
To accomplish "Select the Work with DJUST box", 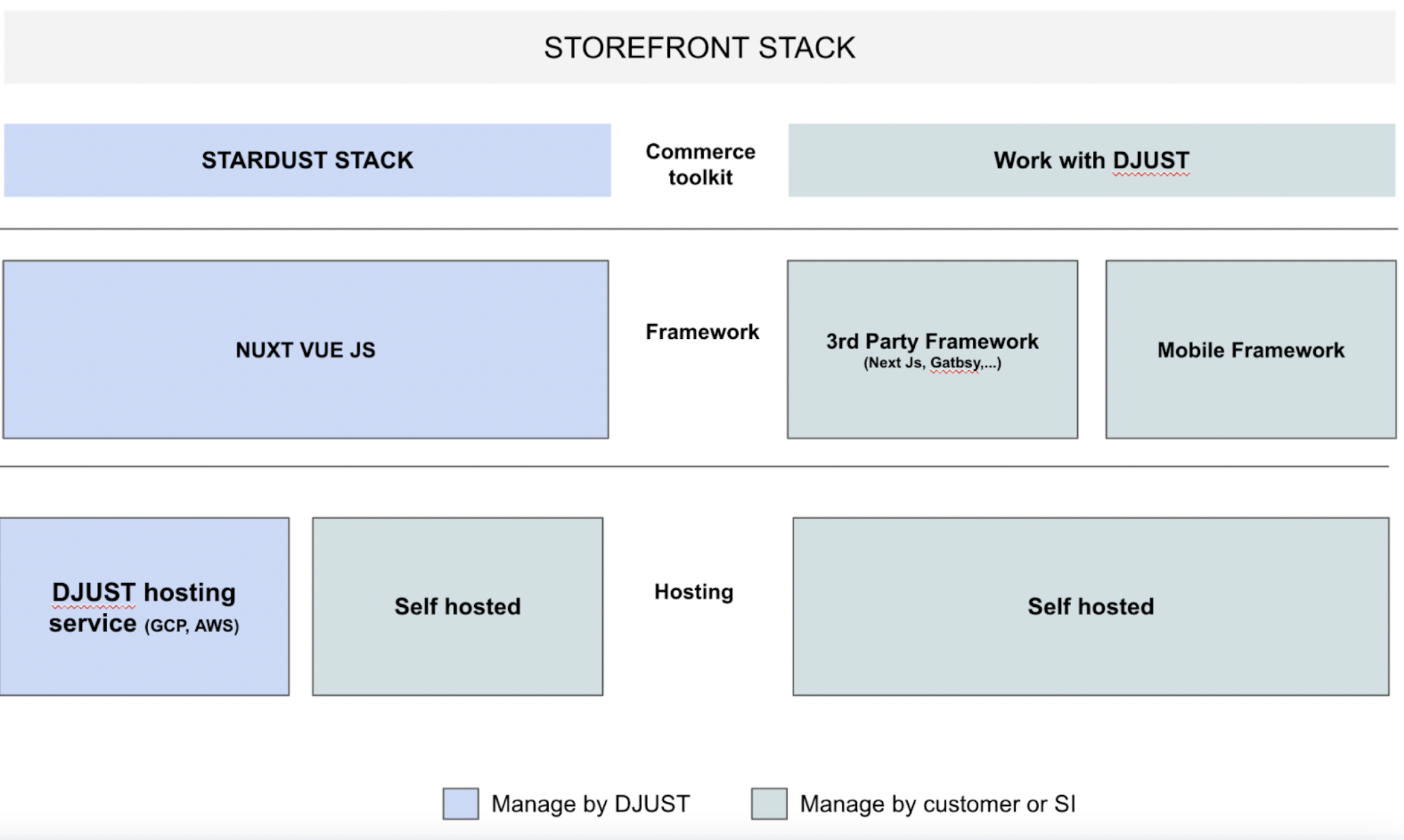I will point(1091,160).
